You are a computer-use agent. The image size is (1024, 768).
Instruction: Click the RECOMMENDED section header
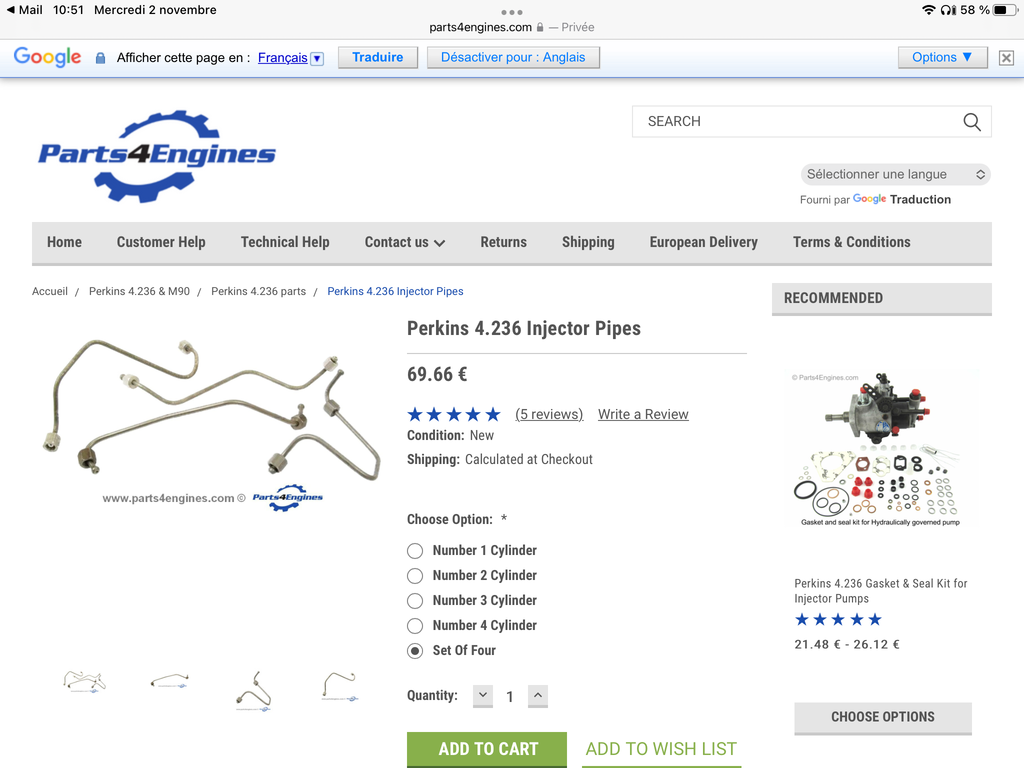click(x=882, y=298)
